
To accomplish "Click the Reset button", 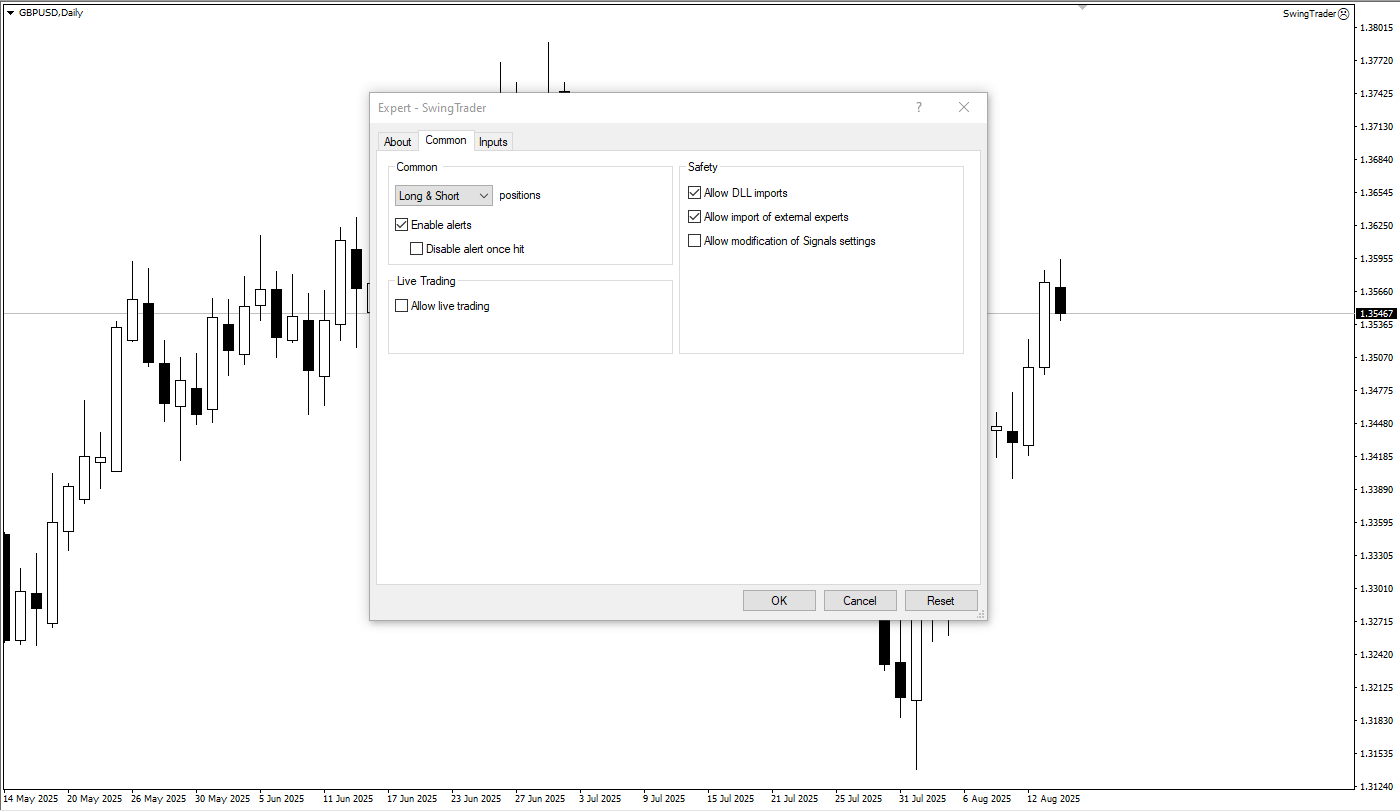I will pyautogui.click(x=941, y=601).
